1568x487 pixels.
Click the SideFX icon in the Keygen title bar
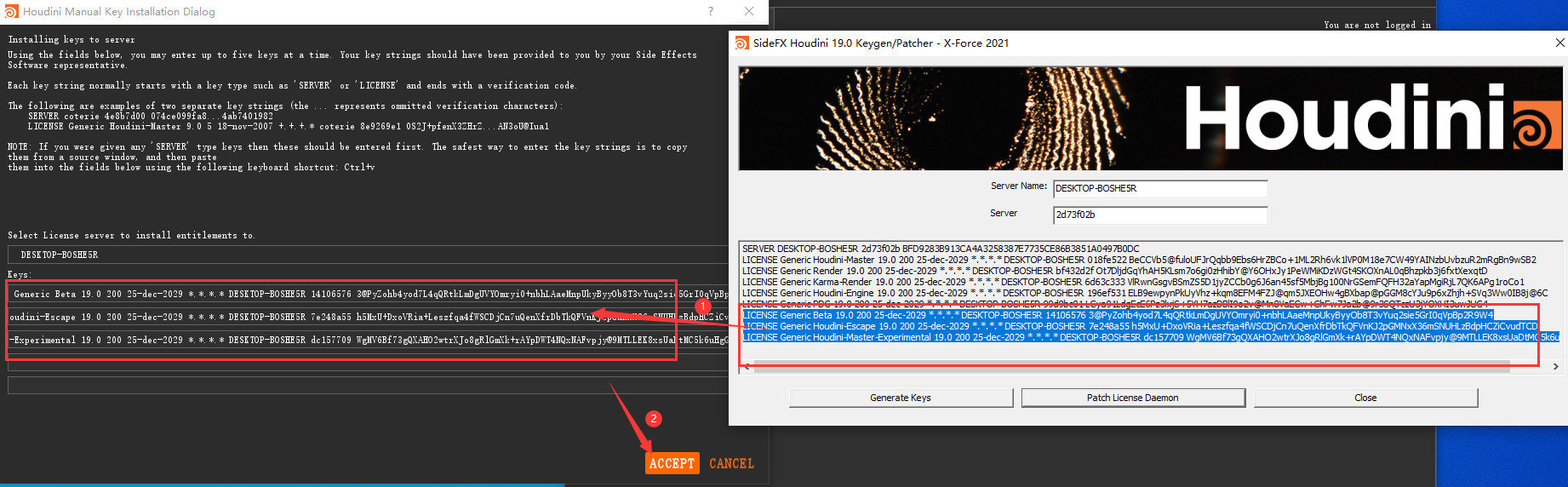[741, 43]
